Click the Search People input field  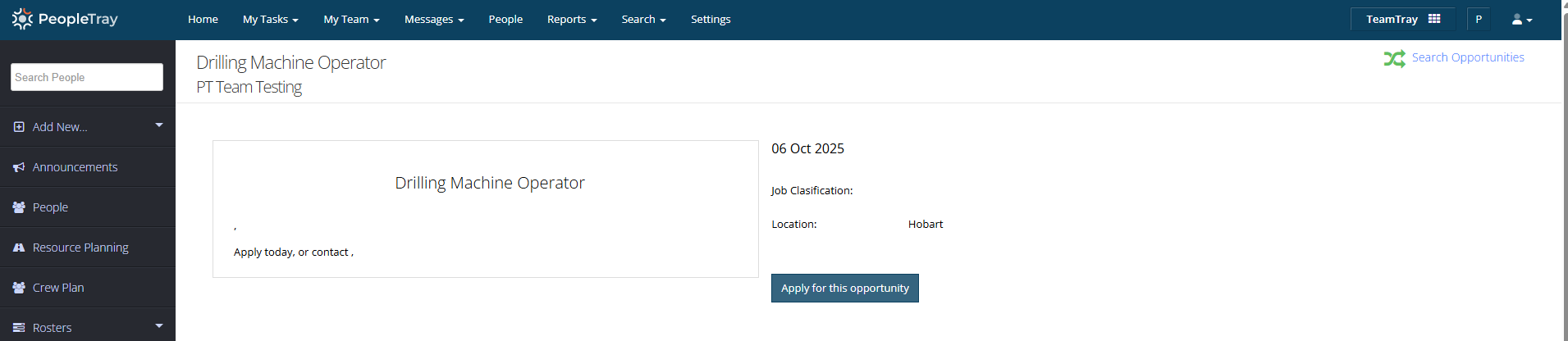point(87,77)
